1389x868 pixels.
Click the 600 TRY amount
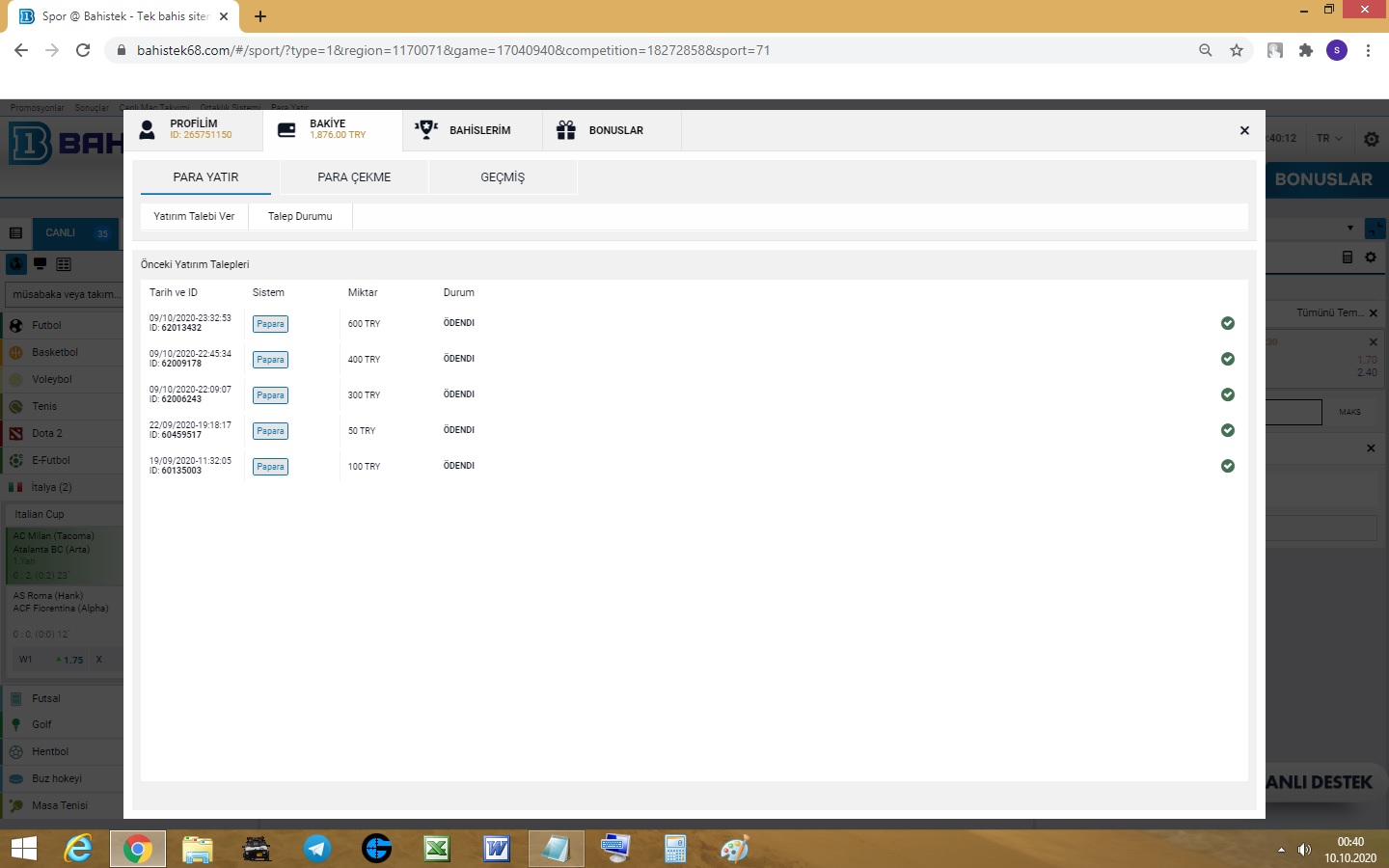[x=364, y=324]
